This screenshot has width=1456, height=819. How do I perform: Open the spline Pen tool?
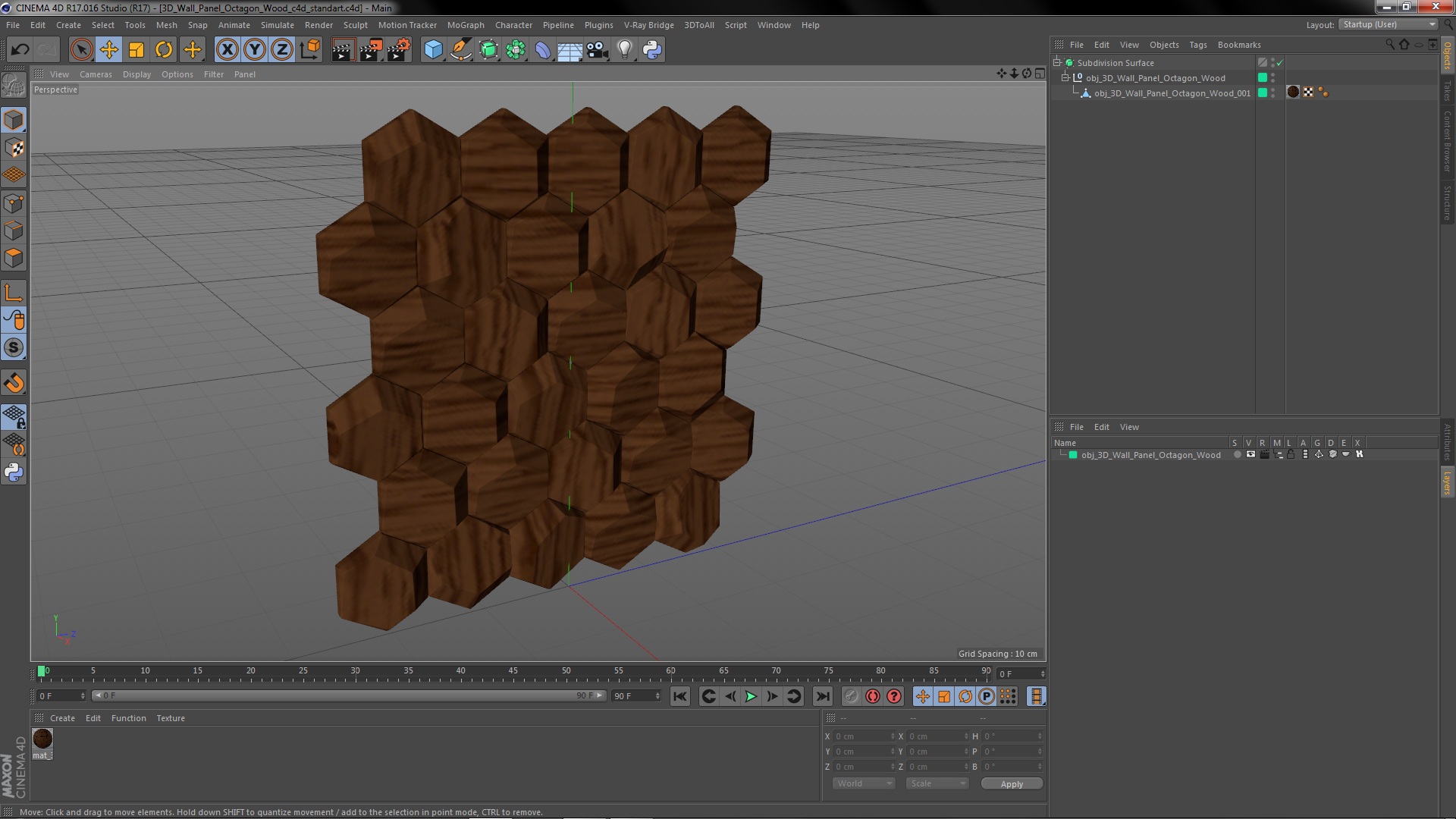(x=460, y=50)
